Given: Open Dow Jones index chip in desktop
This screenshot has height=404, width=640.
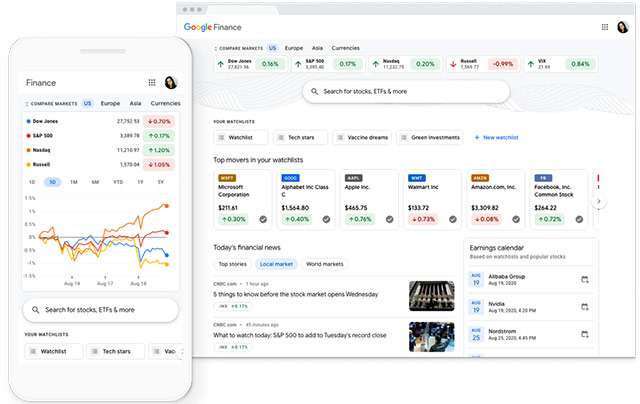Looking at the screenshot, I should click(x=250, y=64).
